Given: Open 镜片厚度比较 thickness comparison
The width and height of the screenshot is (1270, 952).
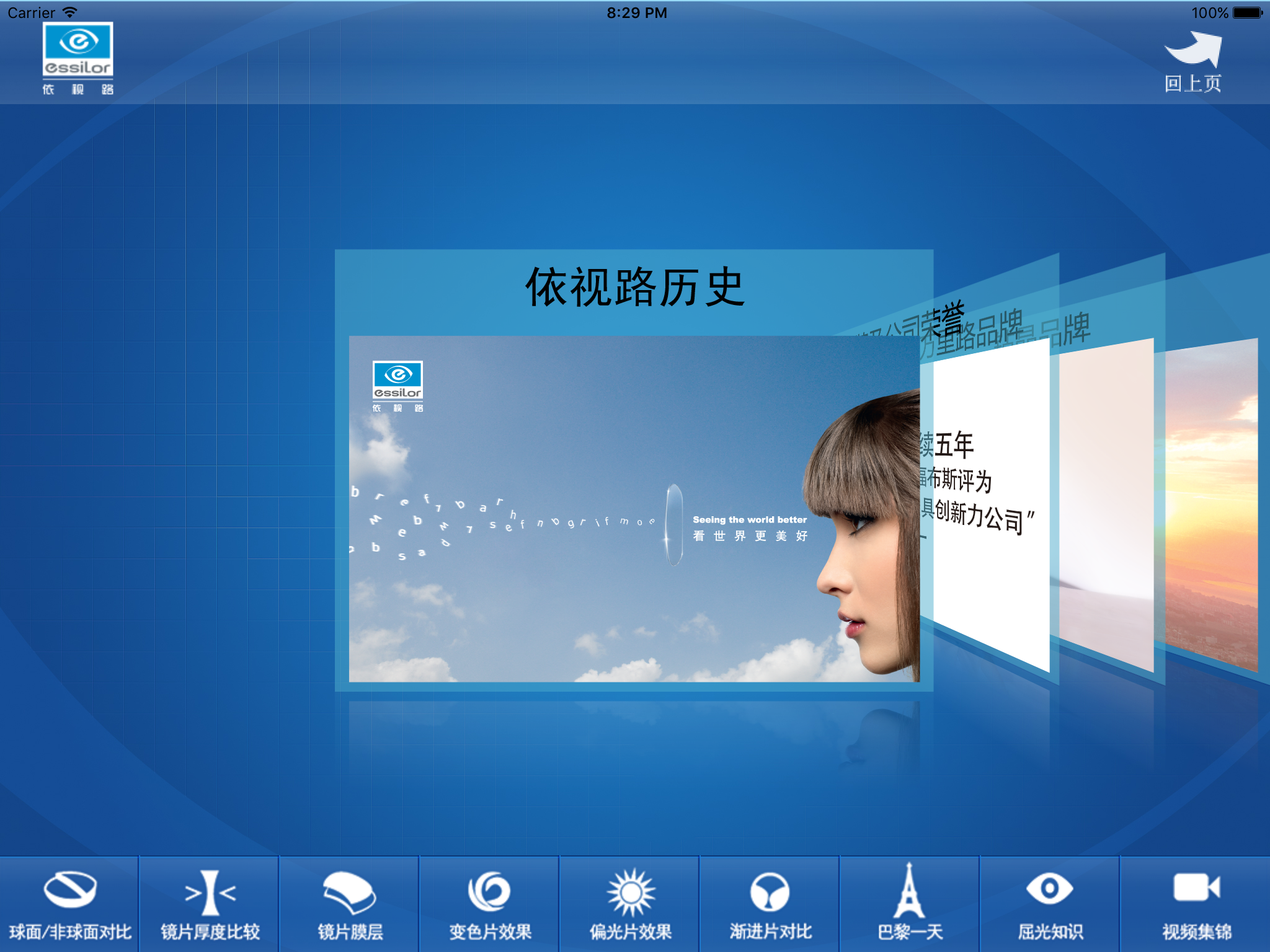Looking at the screenshot, I should tap(210, 905).
